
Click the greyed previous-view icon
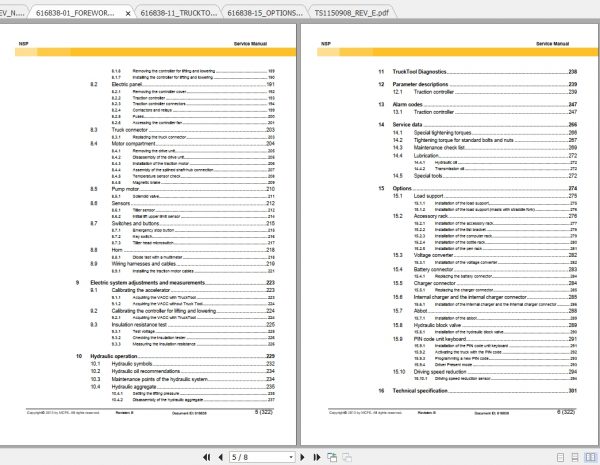pos(347,457)
